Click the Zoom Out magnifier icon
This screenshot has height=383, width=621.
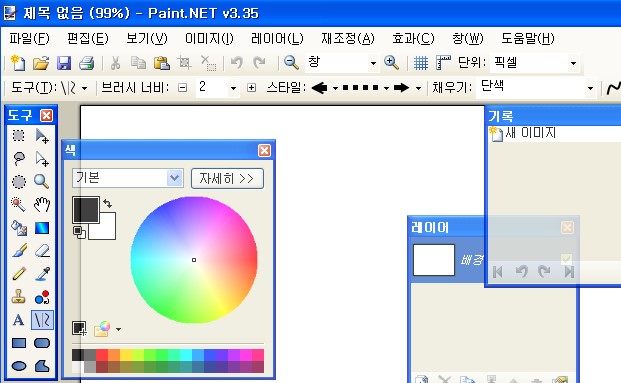coord(291,63)
